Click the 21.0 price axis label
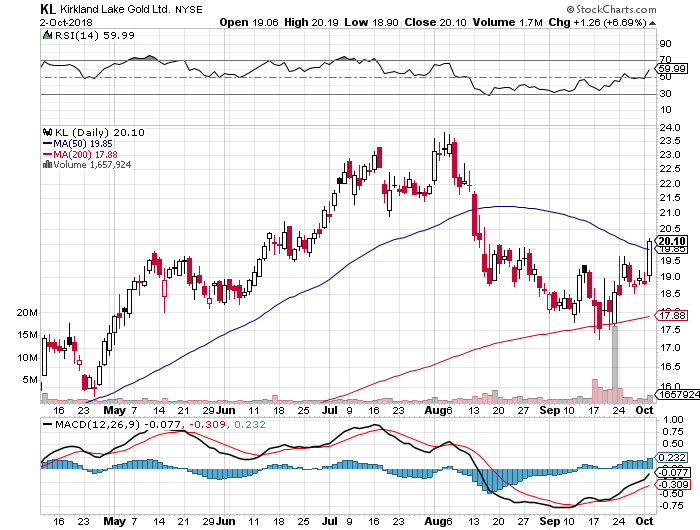Image resolution: width=700 pixels, height=530 pixels. [x=670, y=213]
